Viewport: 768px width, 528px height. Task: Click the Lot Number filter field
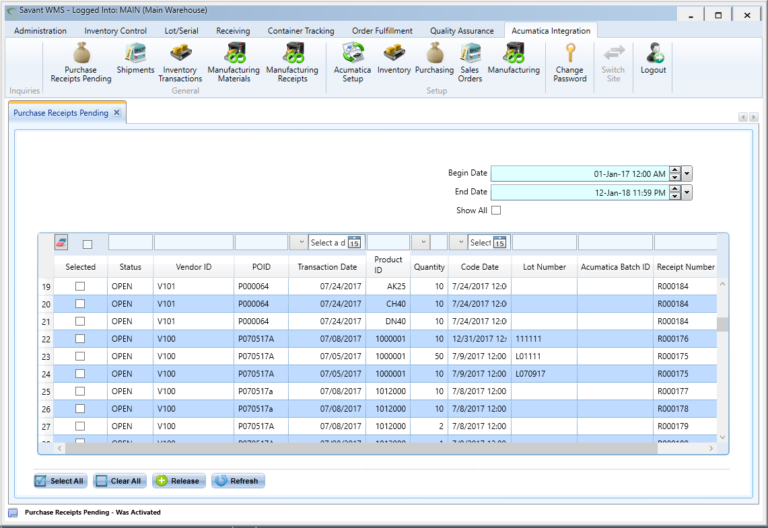coord(544,242)
